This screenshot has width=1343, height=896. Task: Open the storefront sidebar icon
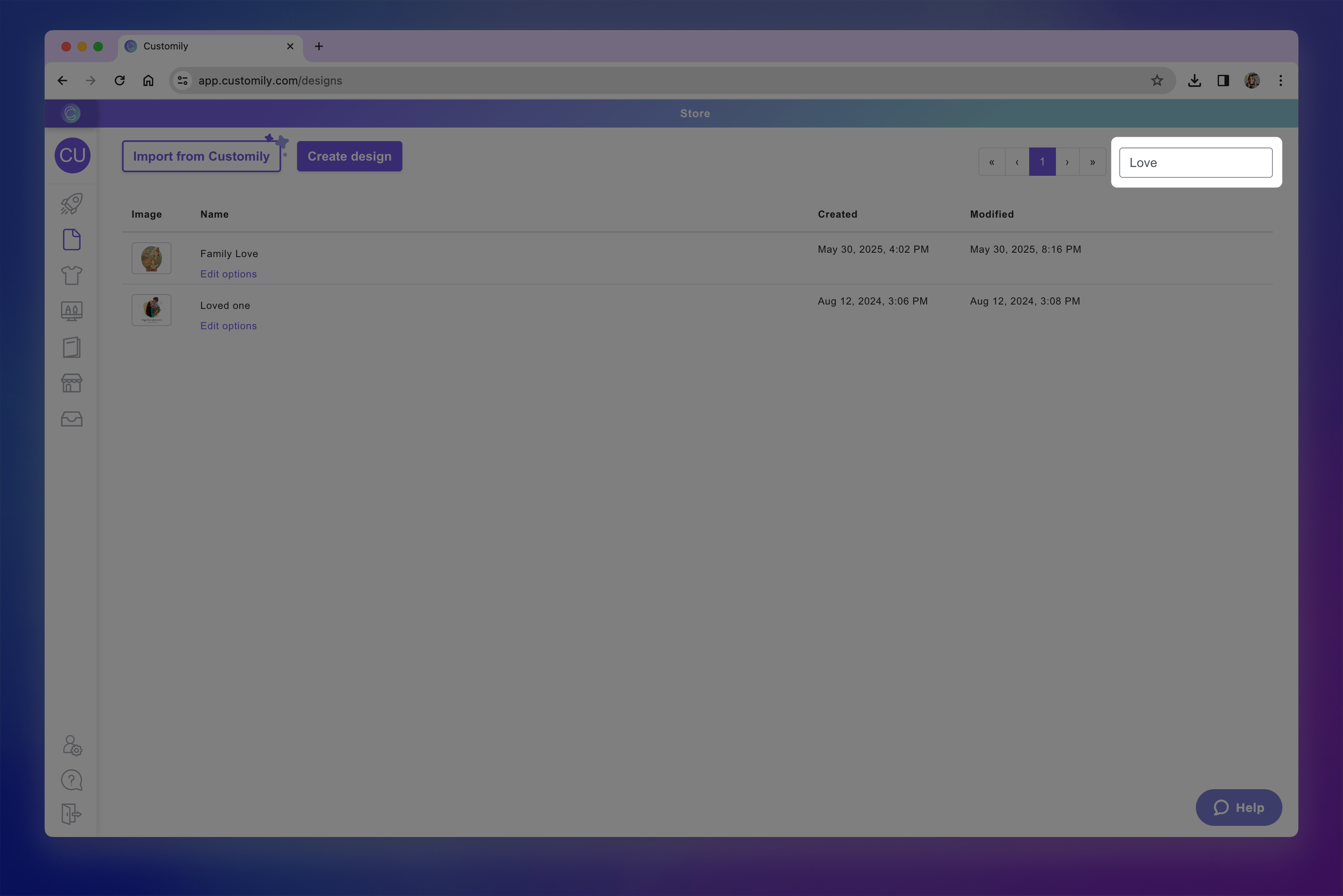(71, 383)
